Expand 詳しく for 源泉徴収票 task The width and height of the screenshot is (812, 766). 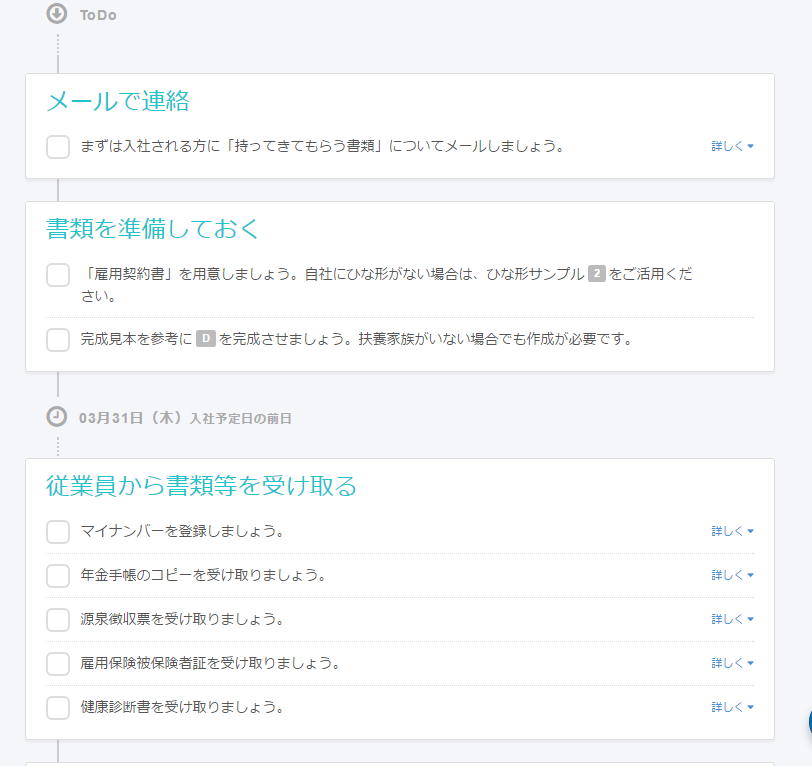[x=732, y=619]
